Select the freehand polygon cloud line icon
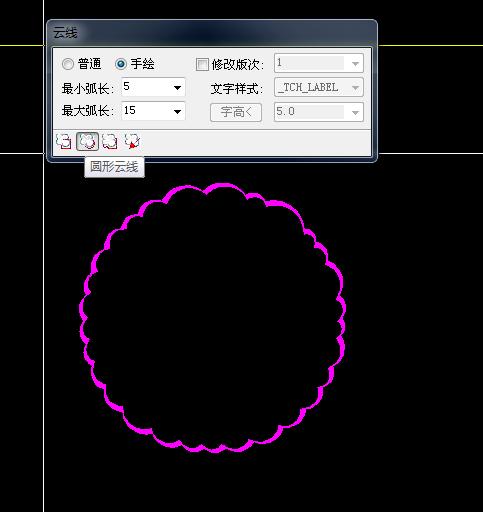483x512 pixels. click(x=110, y=141)
